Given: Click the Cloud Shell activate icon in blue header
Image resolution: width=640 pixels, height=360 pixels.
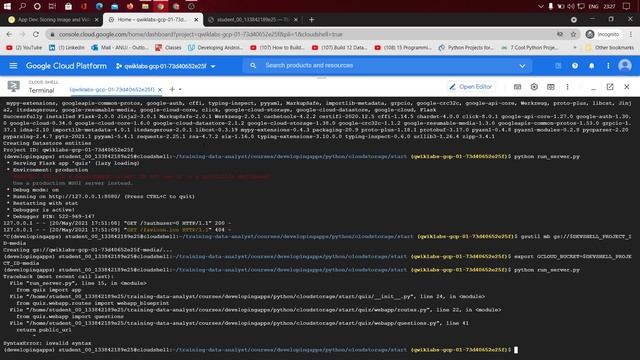Looking at the screenshot, I should (x=558, y=66).
